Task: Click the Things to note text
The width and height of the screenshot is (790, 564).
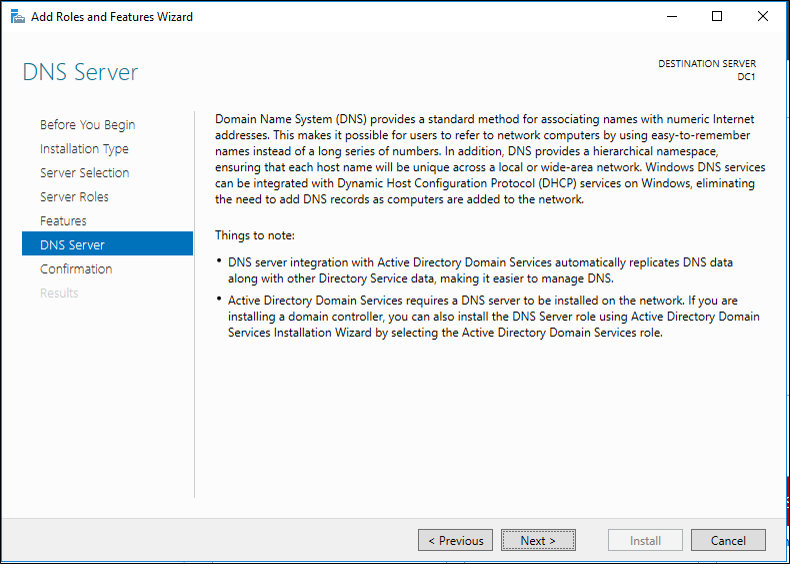Action: click(x=255, y=235)
